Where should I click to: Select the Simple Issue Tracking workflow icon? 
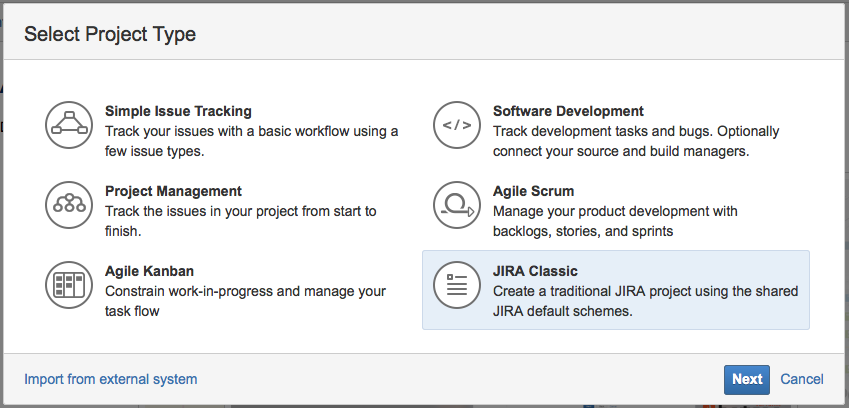point(69,125)
